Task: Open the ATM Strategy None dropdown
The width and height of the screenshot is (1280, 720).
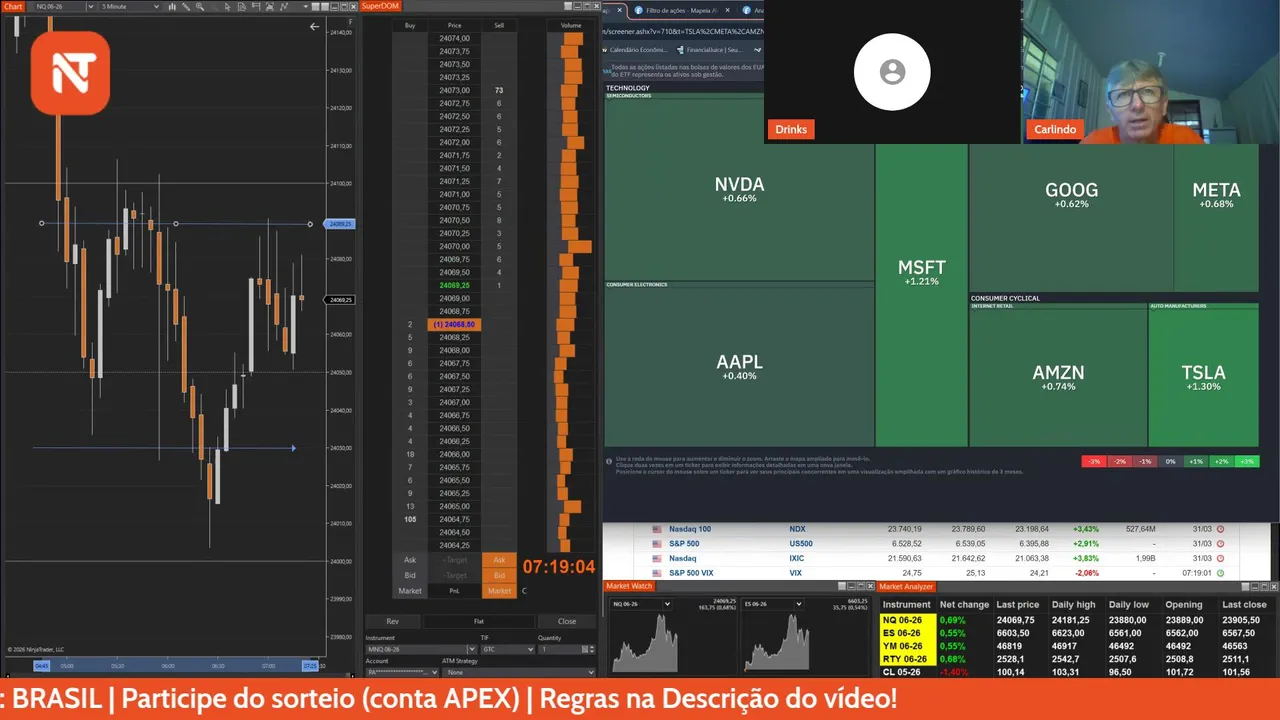Action: pyautogui.click(x=518, y=672)
